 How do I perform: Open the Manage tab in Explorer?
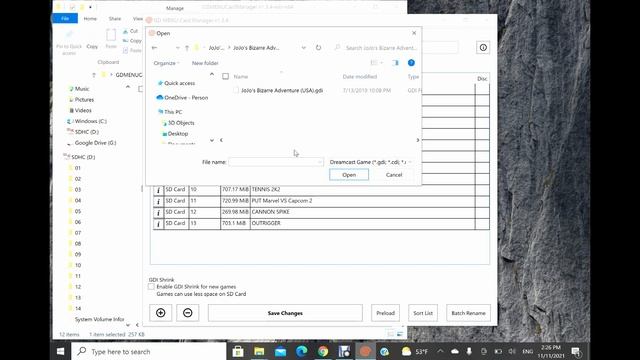(175, 8)
